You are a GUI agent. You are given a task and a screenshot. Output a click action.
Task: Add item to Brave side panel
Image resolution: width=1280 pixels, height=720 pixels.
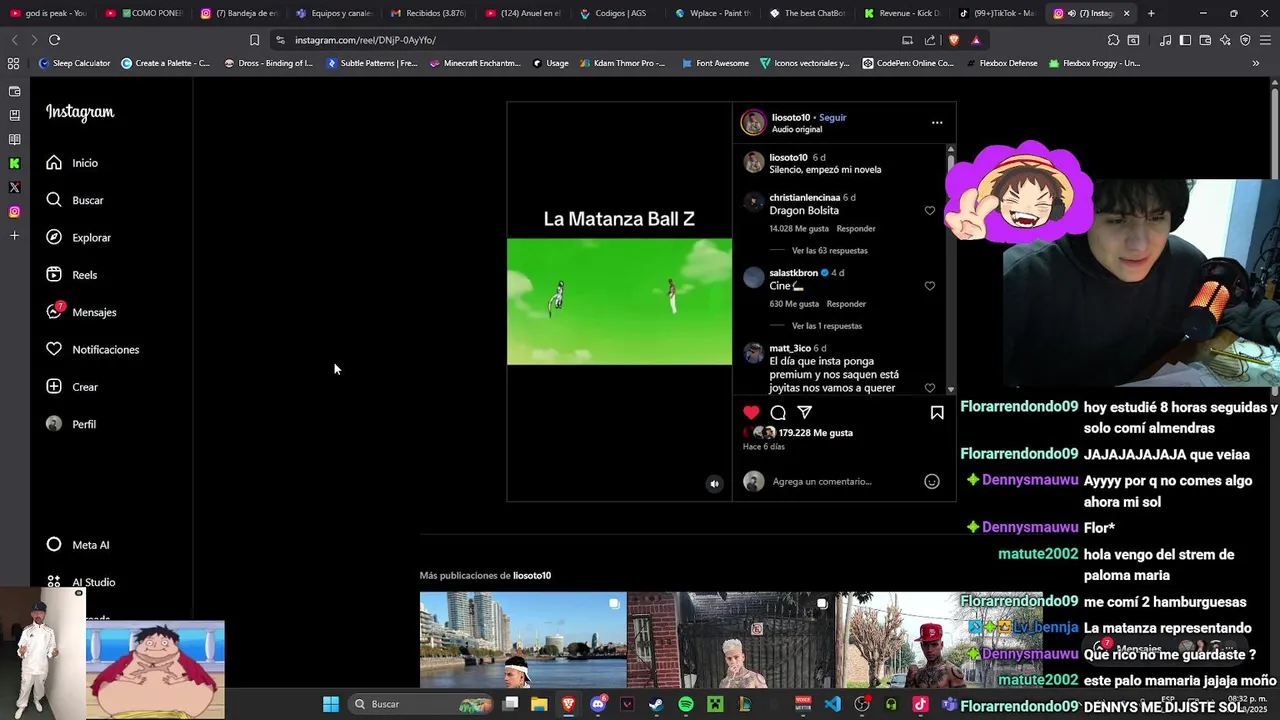(x=14, y=235)
